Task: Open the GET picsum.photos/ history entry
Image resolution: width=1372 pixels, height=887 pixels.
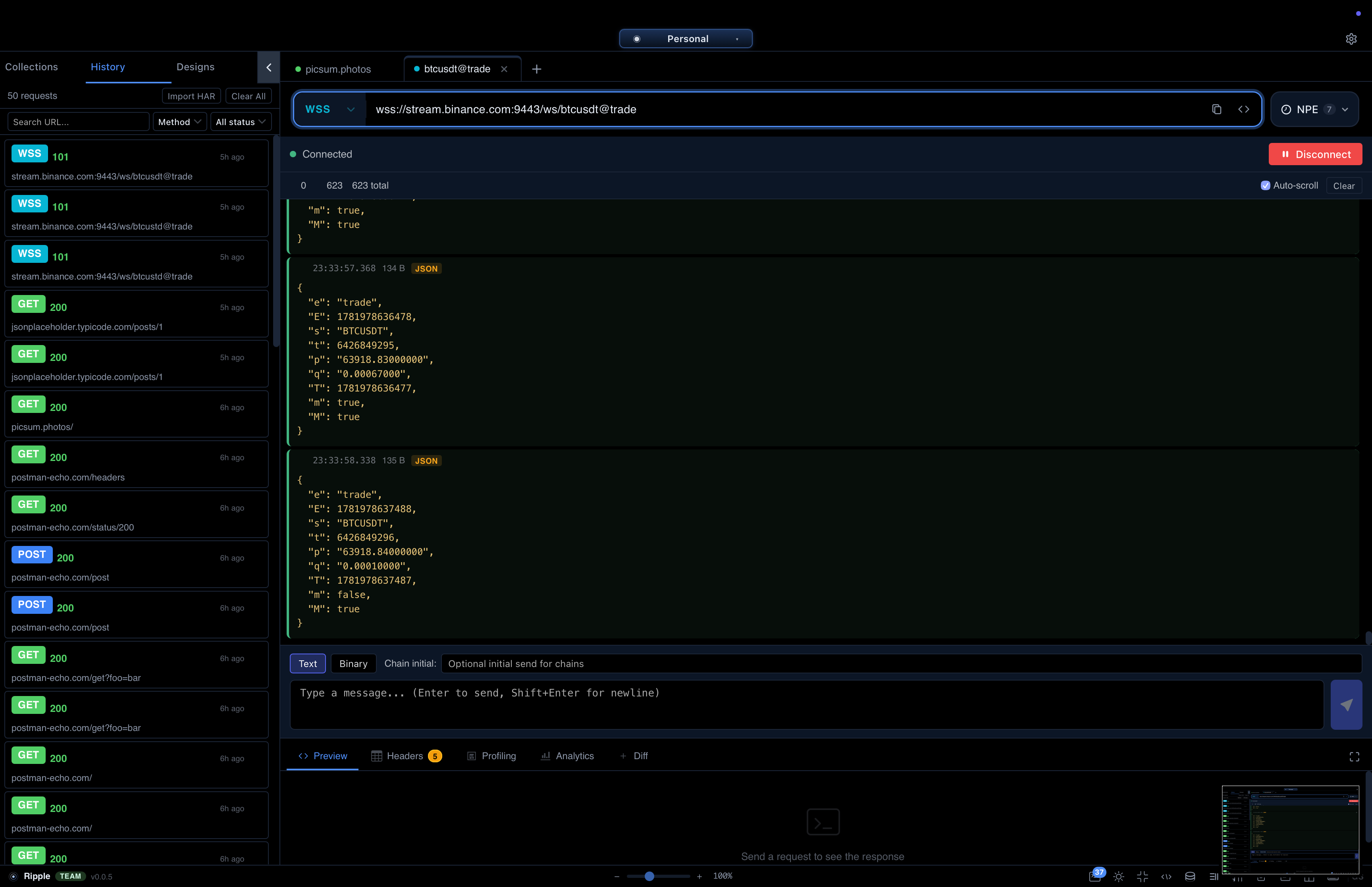Action: pyautogui.click(x=137, y=414)
